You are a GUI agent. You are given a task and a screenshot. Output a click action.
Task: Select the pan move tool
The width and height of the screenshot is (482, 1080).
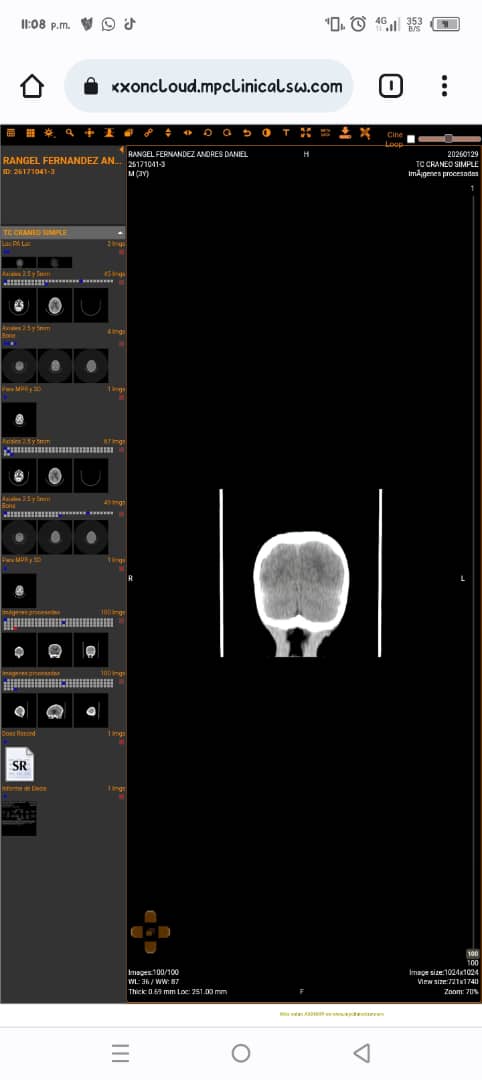pos(89,133)
